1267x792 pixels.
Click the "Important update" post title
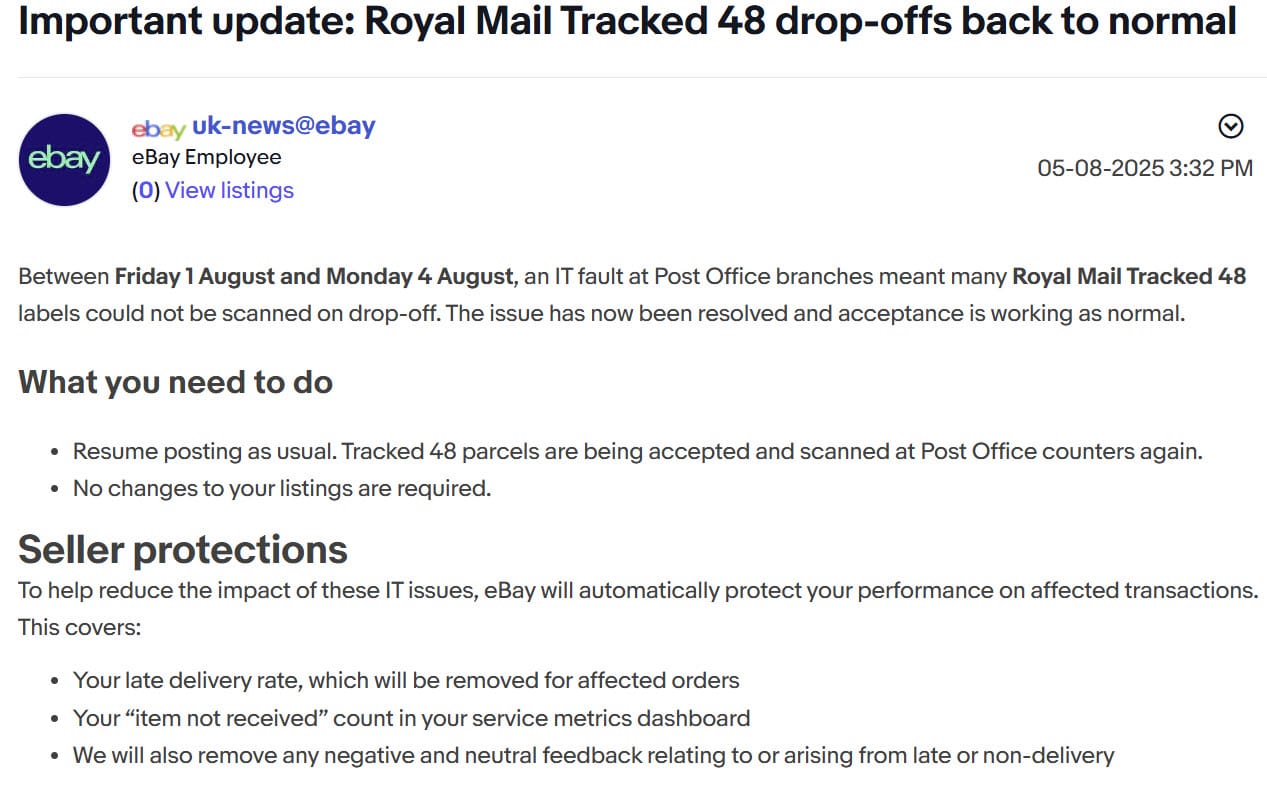pyautogui.click(x=627, y=22)
